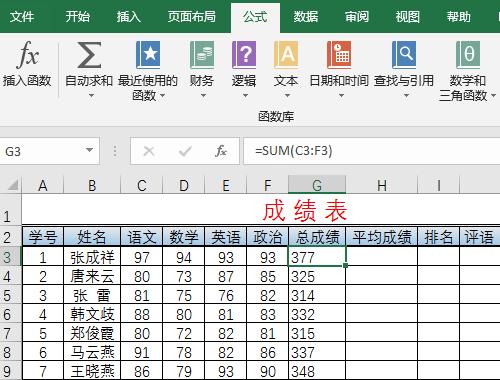Click the name cell 韩文歧
Image resolution: width=500 pixels, height=380 pixels.
click(x=92, y=314)
